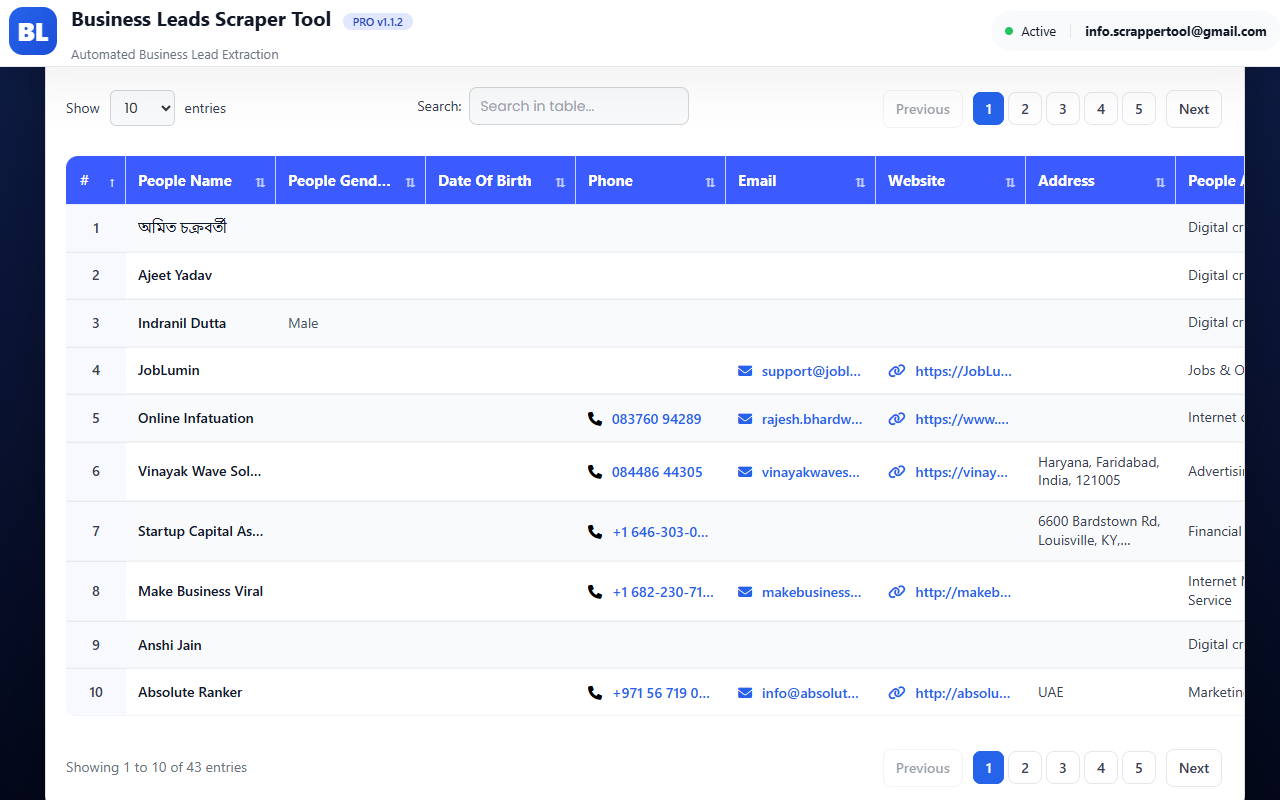
Task: Open the support@jobl... email link
Action: coord(811,371)
